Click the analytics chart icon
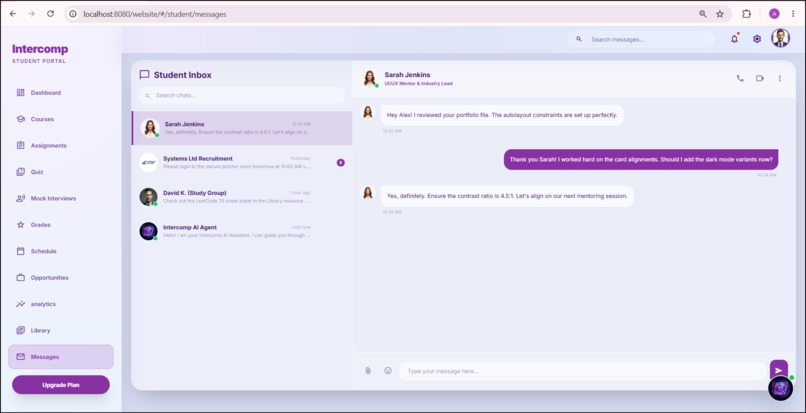The image size is (806, 413). tap(21, 304)
